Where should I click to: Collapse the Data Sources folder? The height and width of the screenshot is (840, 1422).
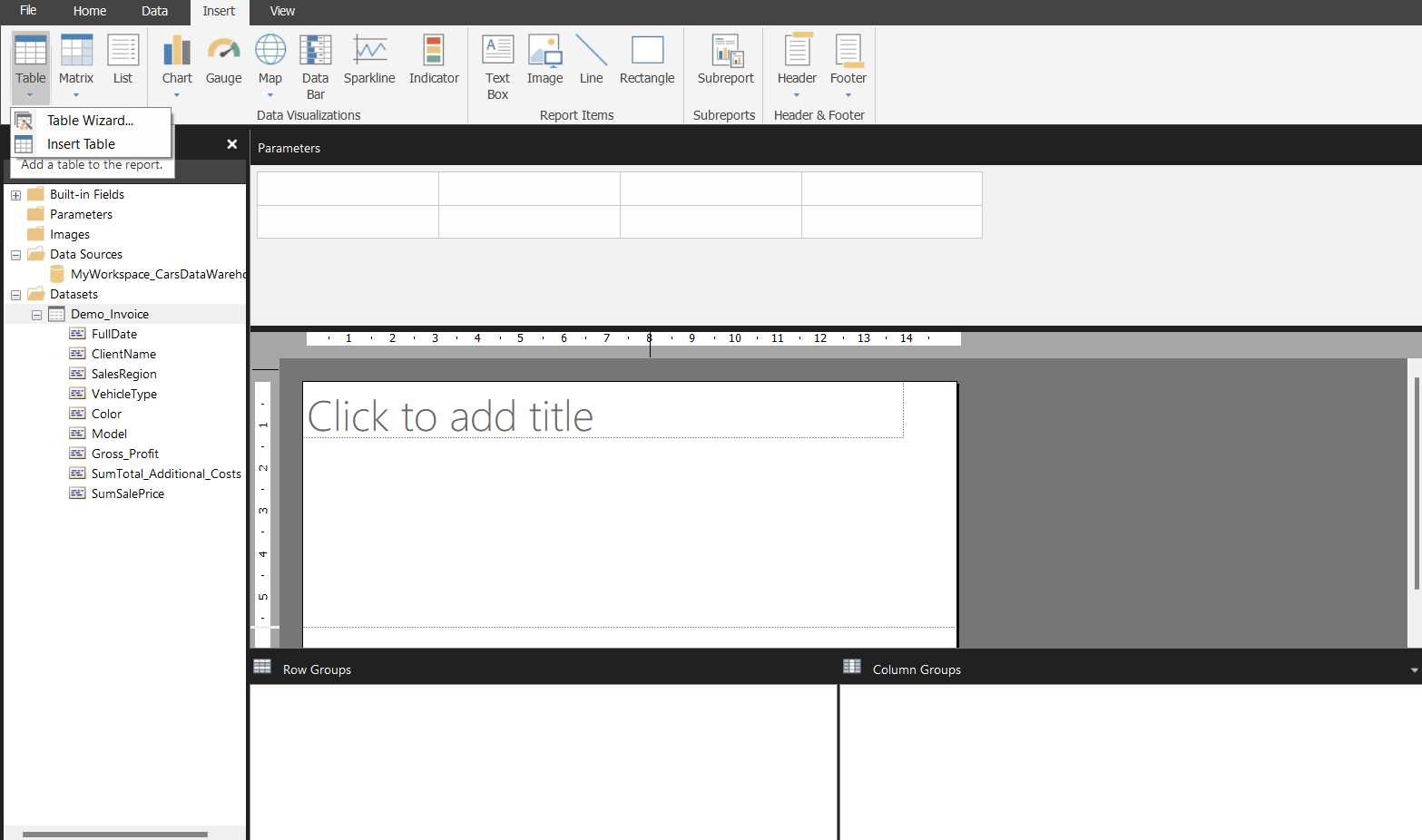coord(15,254)
